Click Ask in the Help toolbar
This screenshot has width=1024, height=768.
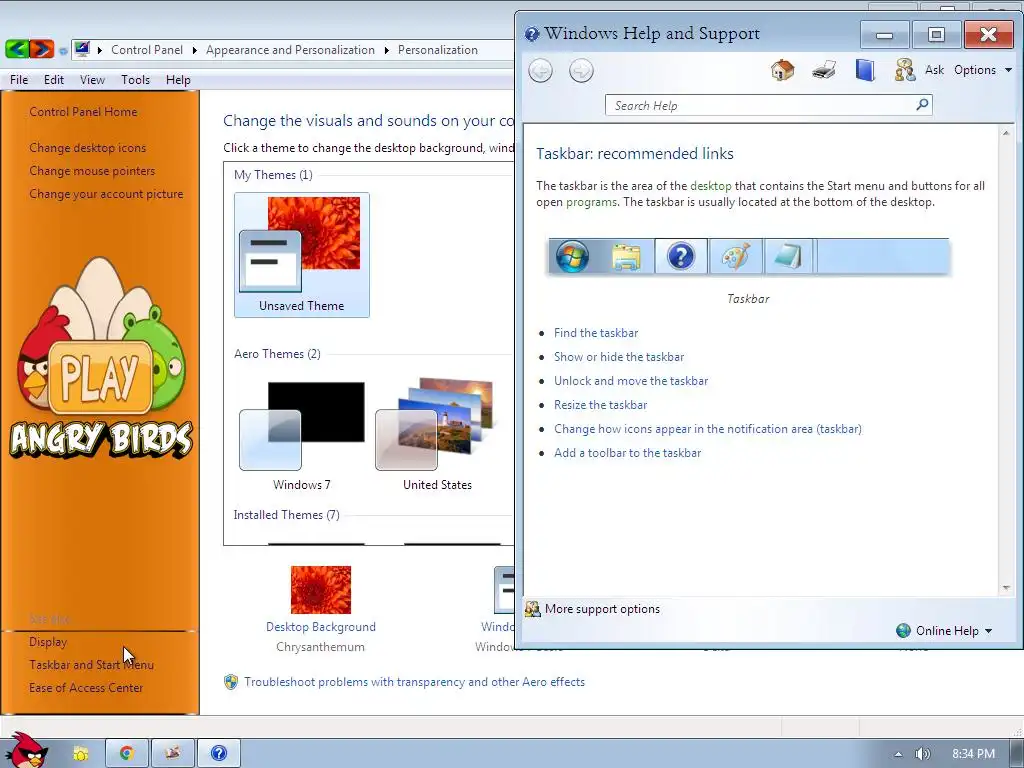tap(934, 70)
